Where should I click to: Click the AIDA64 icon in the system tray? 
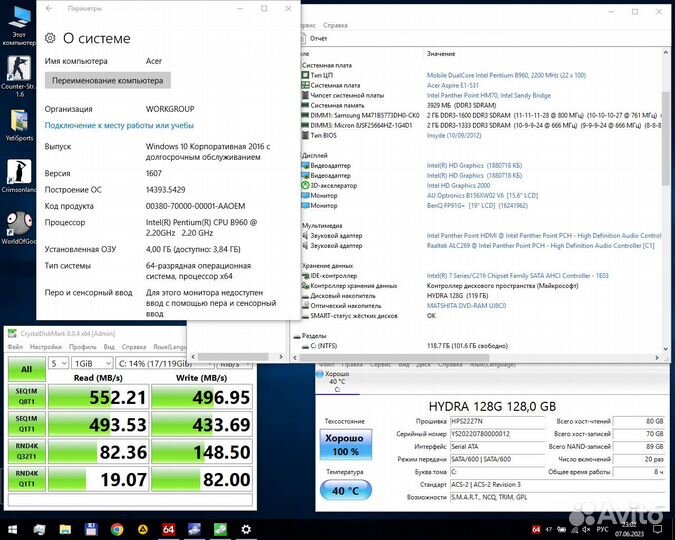[536, 529]
